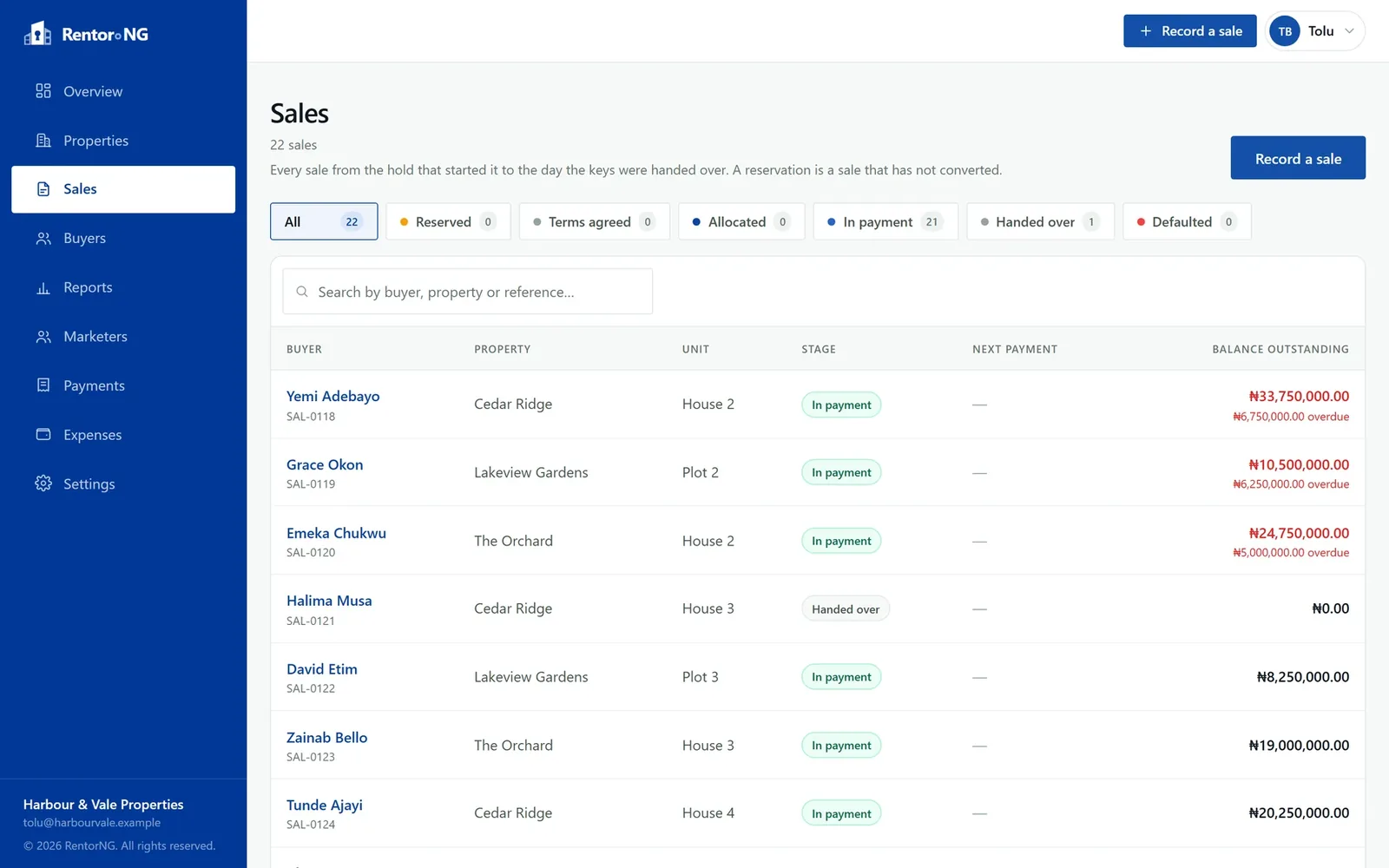Show all 22 sales with the All tab
This screenshot has width=1389, height=868.
point(324,221)
